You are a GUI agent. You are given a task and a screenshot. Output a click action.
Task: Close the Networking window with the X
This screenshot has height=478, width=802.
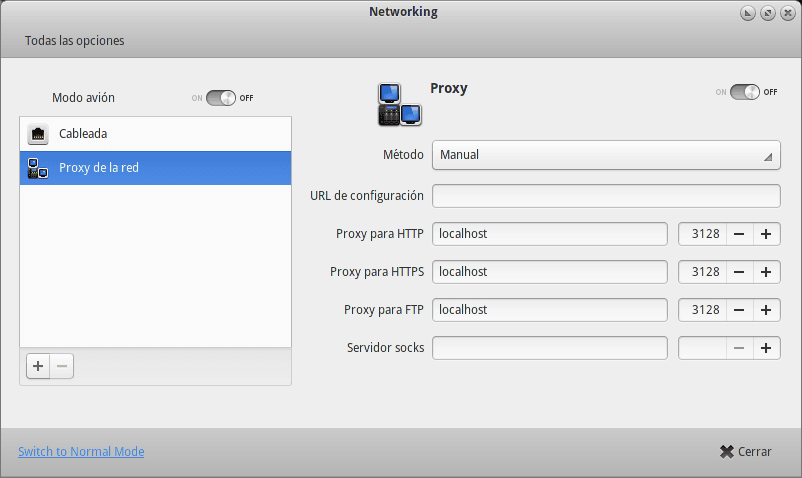pos(788,13)
